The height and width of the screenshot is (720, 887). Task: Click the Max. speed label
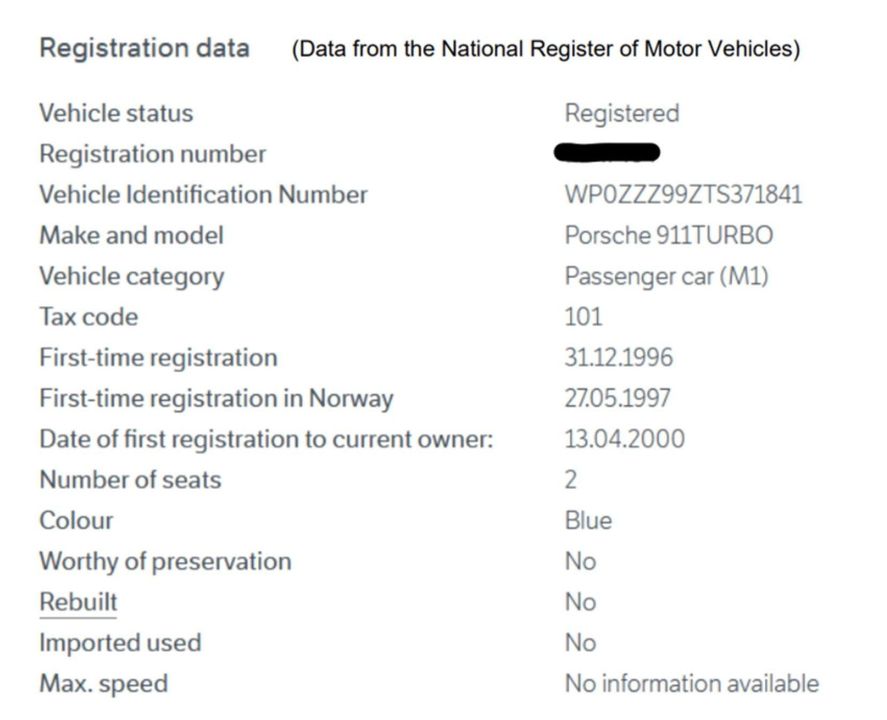point(103,684)
